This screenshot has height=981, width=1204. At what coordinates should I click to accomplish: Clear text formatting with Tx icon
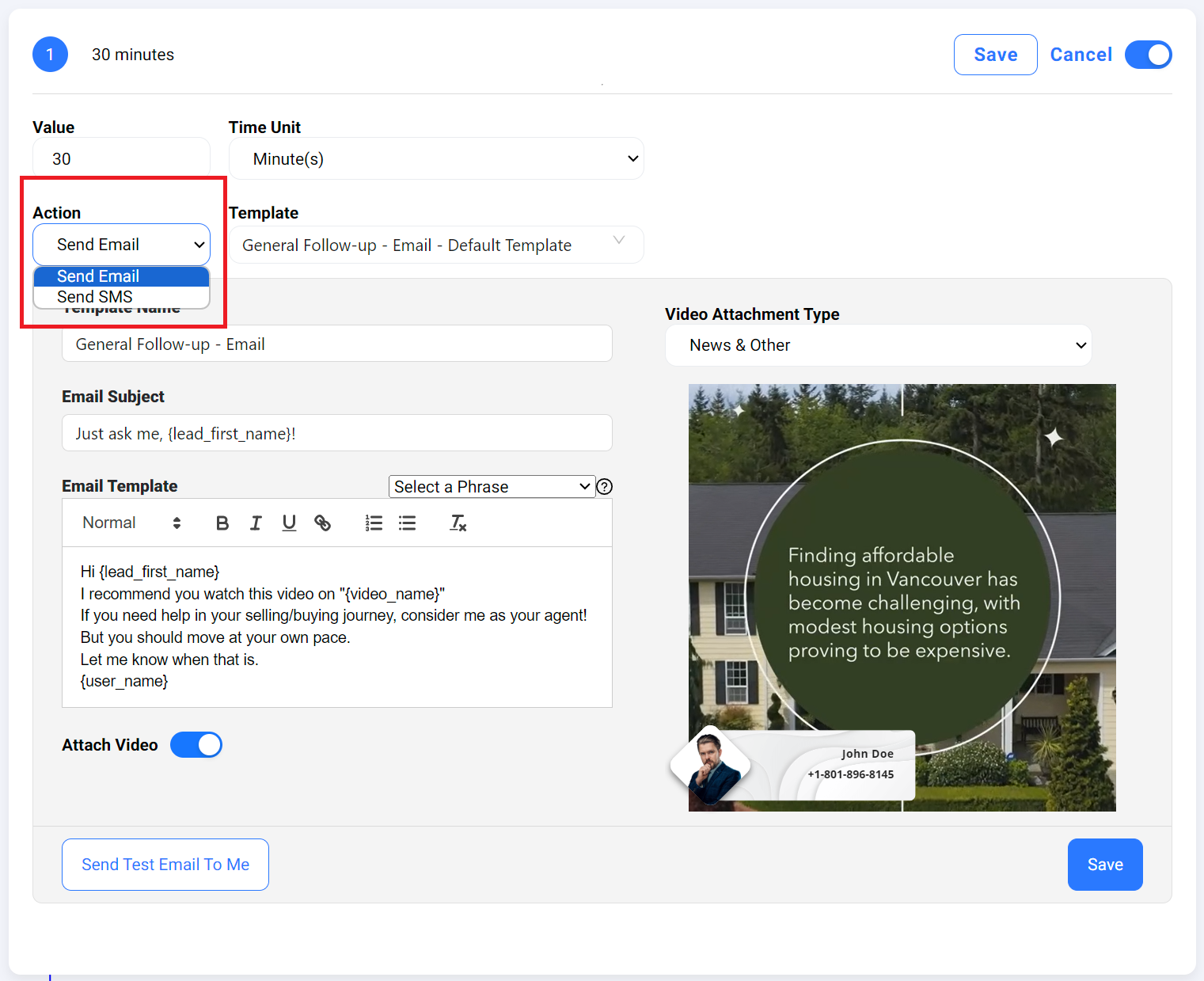(x=458, y=523)
